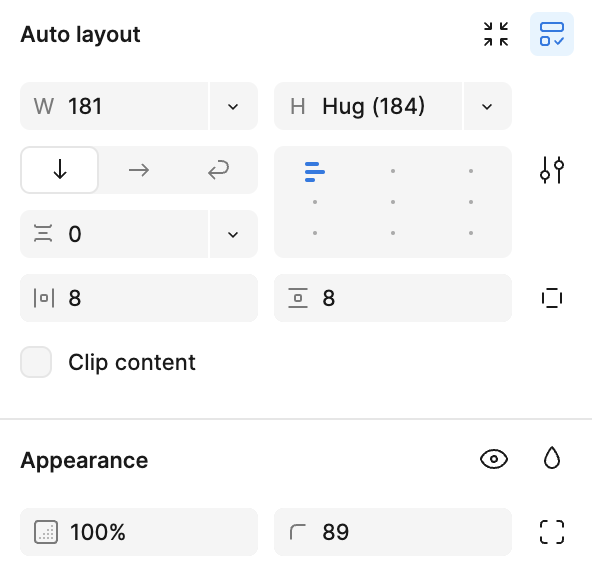The height and width of the screenshot is (574, 592).
Task: Toggle the highlighted auto layout button
Action: (x=552, y=34)
